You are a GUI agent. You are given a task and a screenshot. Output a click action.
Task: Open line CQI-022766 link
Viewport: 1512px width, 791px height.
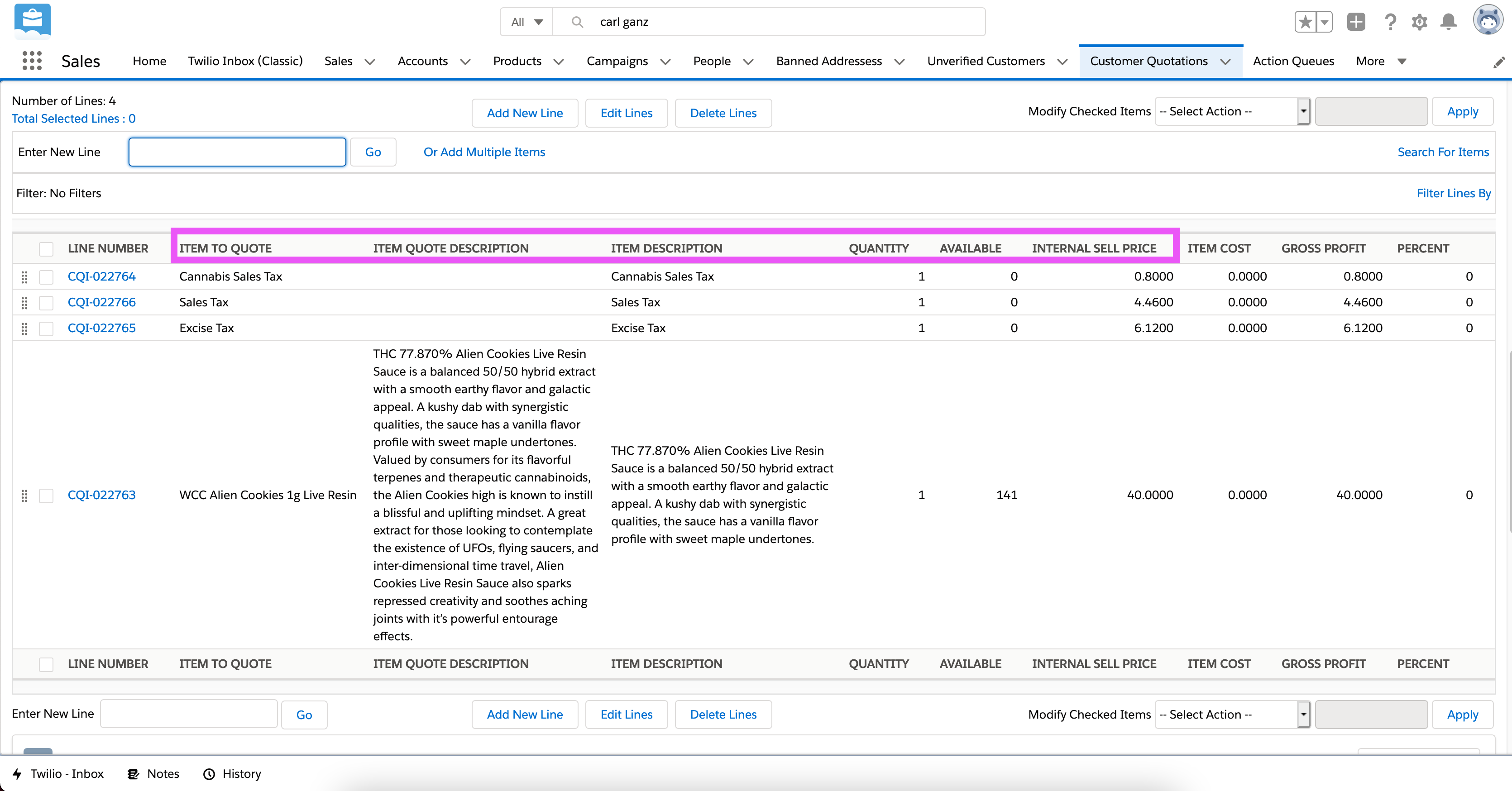click(101, 302)
